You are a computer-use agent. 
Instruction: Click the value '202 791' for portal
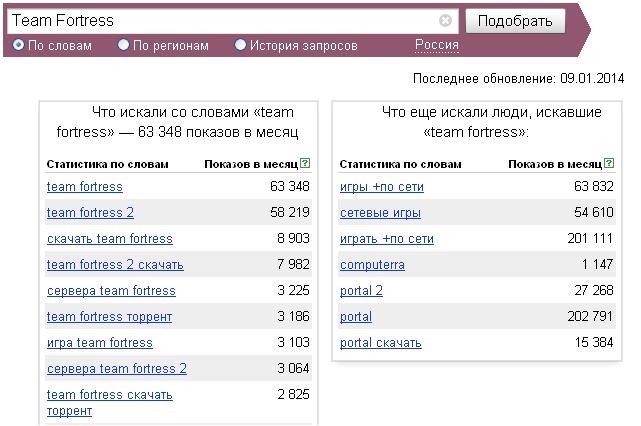point(590,316)
